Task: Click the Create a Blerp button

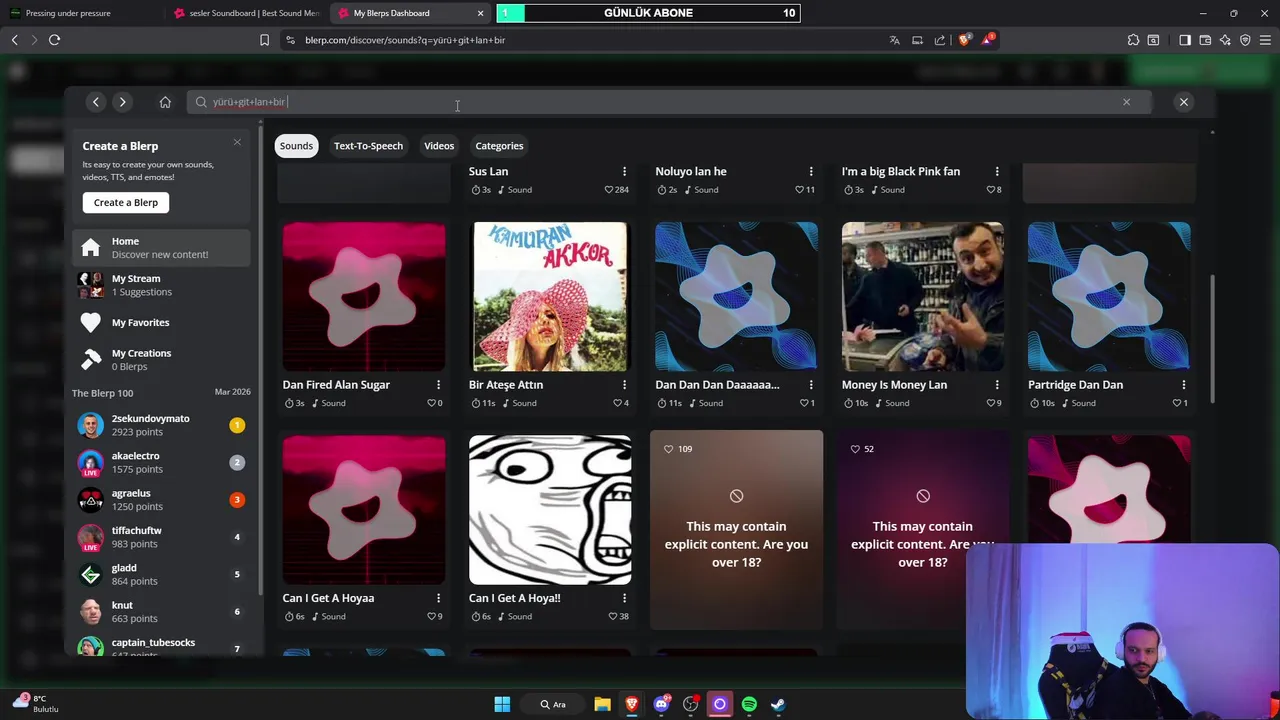Action: pyautogui.click(x=126, y=202)
